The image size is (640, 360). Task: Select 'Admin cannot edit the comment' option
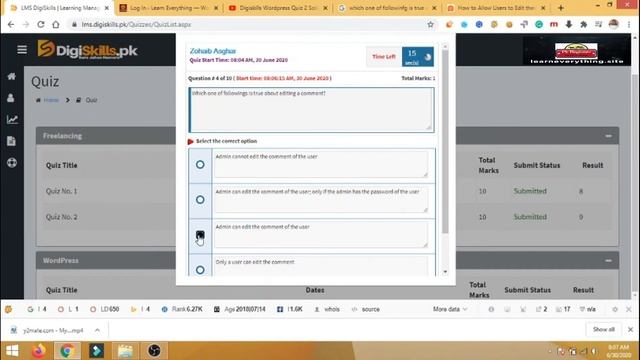200,164
